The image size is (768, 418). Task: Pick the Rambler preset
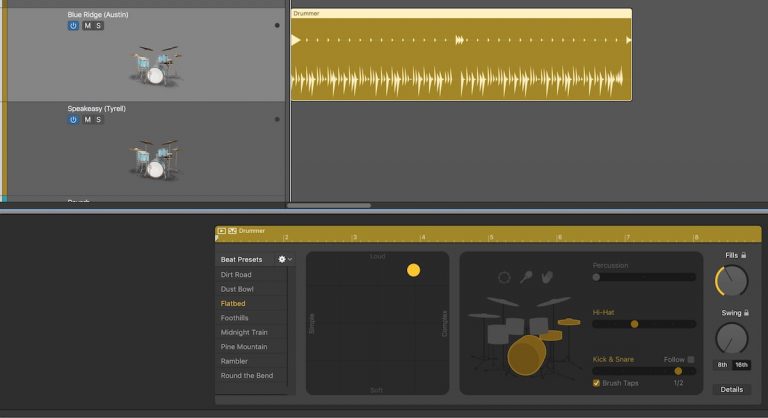click(234, 361)
